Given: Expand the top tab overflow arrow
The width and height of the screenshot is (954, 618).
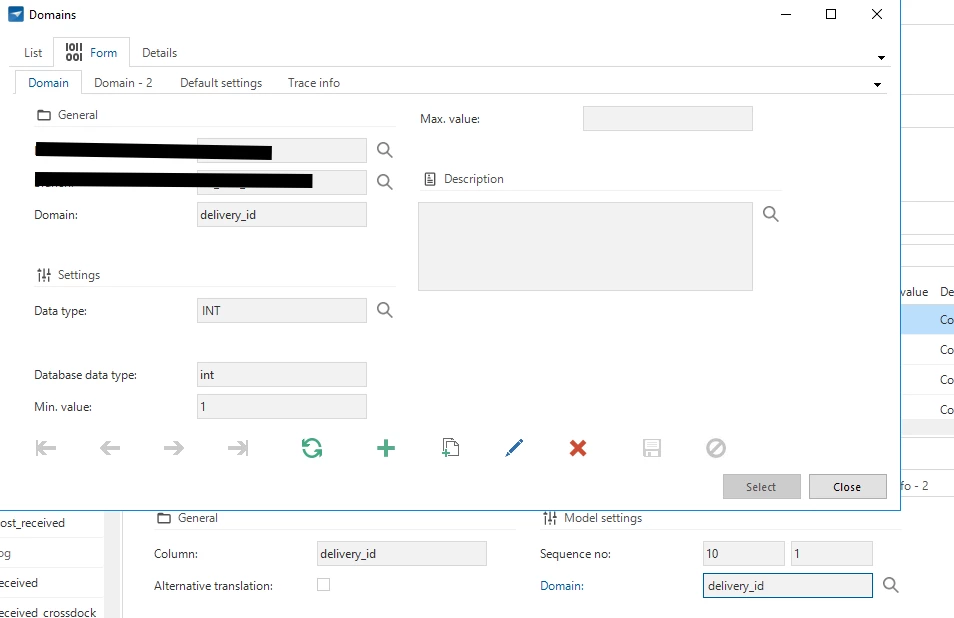Looking at the screenshot, I should click(x=881, y=58).
